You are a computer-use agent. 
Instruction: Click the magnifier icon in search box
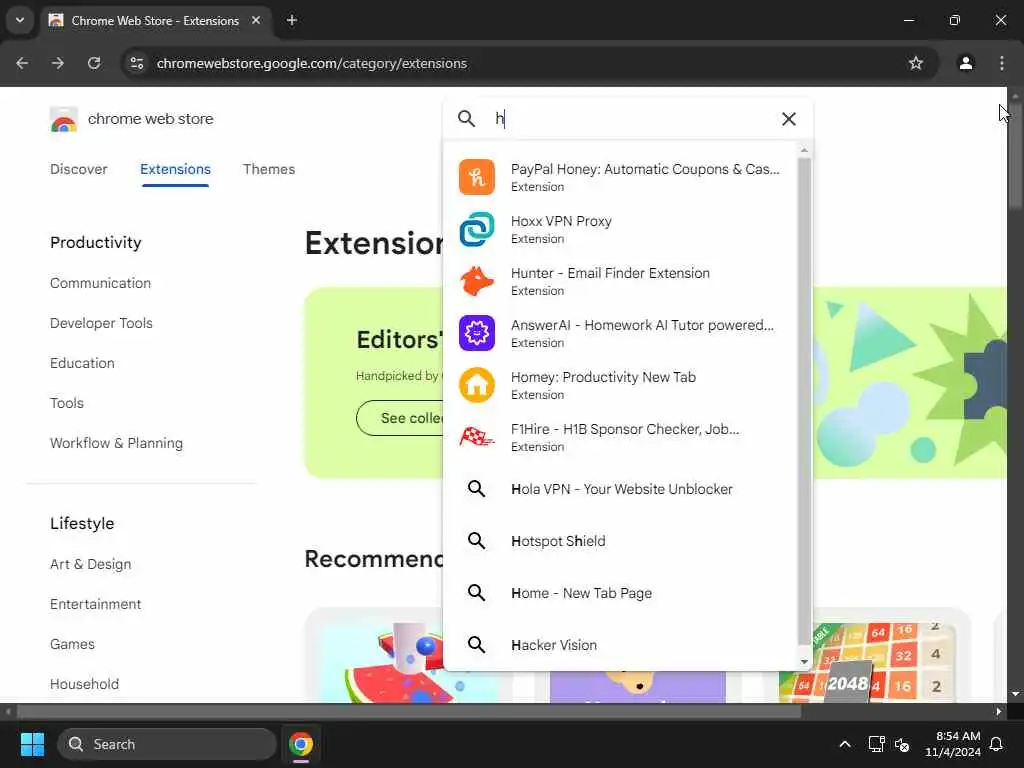tap(466, 119)
